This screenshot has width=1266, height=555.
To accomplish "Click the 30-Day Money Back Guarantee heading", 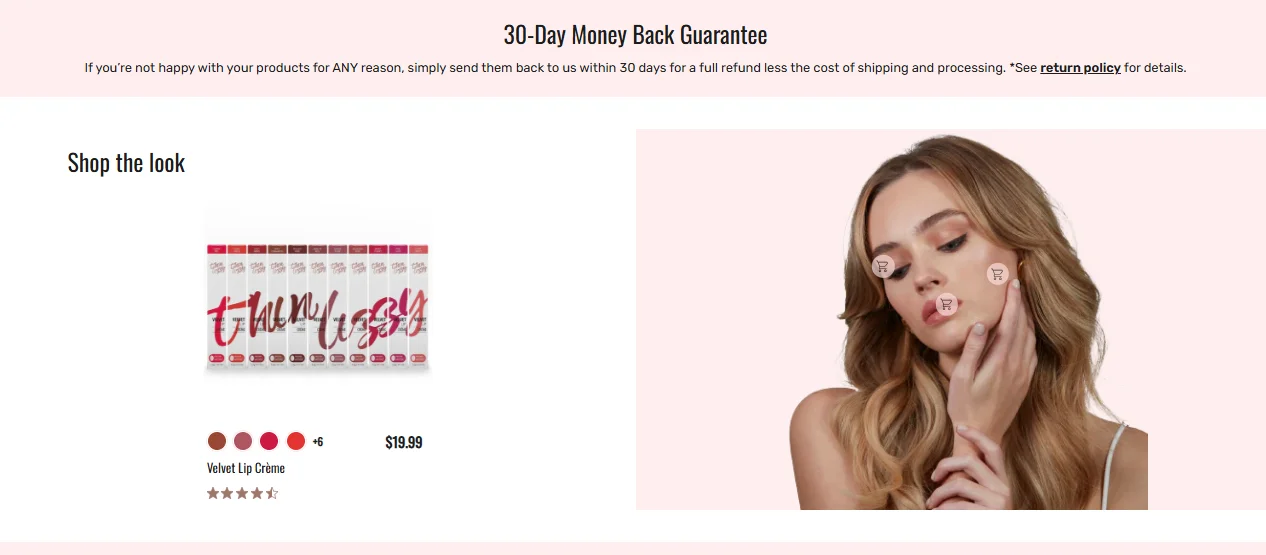I will coord(635,35).
